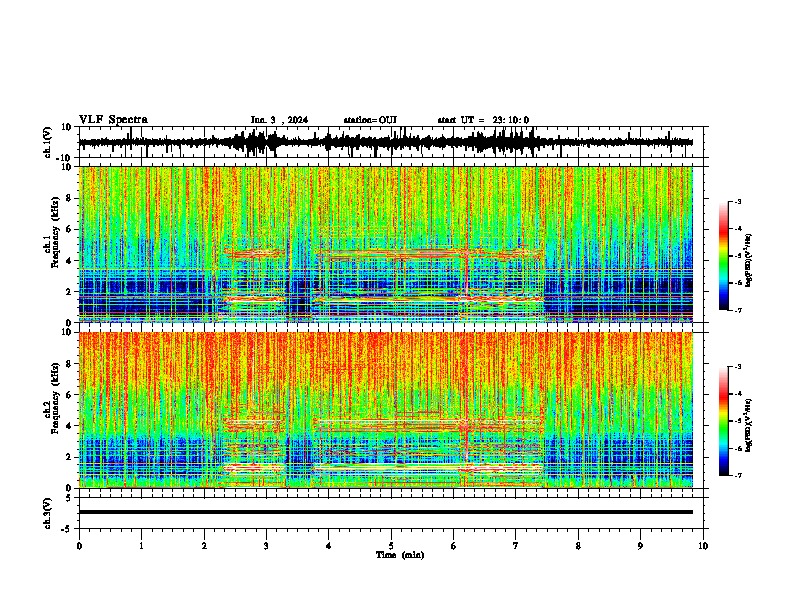Click the '-7' tick on ch.1 colorbar
This screenshot has width=792, height=612.
click(737, 310)
